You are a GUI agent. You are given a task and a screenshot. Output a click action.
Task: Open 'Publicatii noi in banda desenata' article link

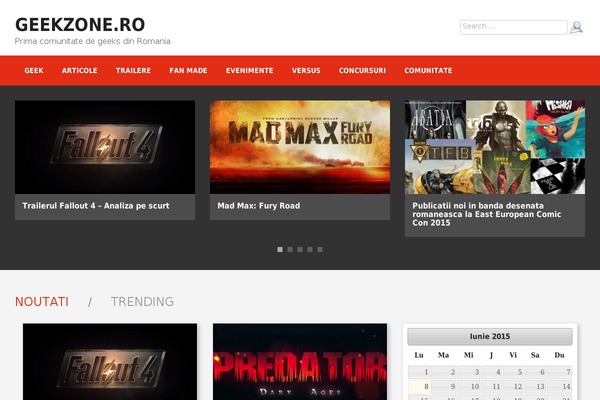click(487, 214)
